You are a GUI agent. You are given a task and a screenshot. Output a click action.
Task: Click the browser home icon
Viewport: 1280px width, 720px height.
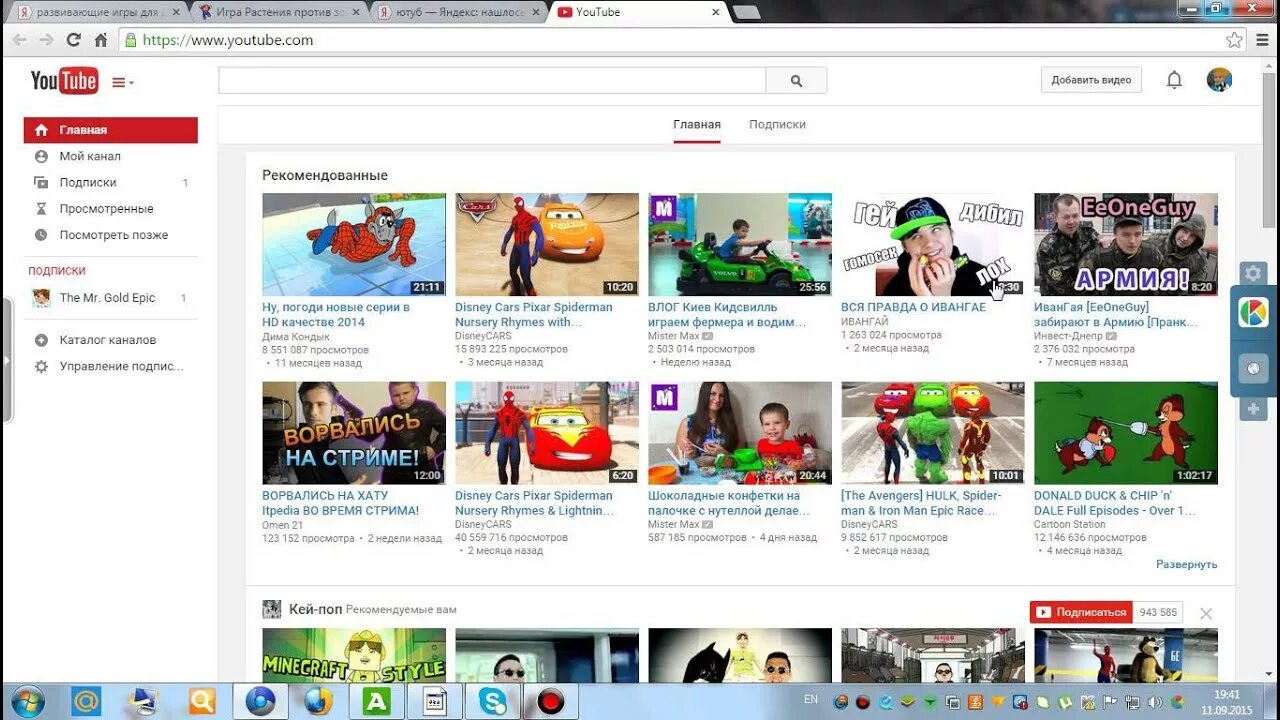[x=100, y=40]
